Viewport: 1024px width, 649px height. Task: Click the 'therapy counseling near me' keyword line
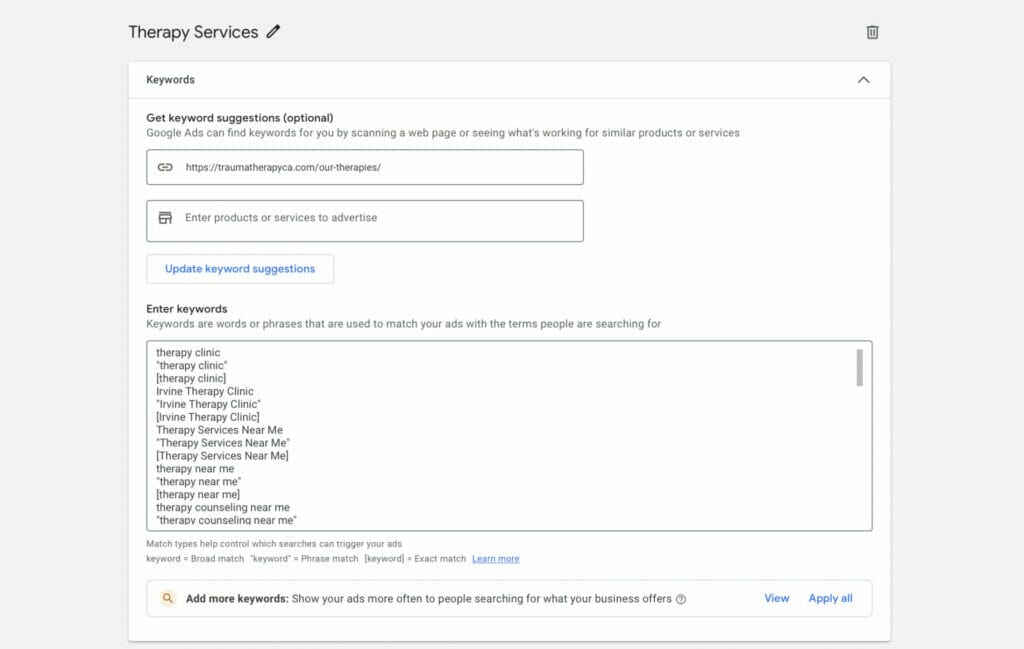(222, 507)
